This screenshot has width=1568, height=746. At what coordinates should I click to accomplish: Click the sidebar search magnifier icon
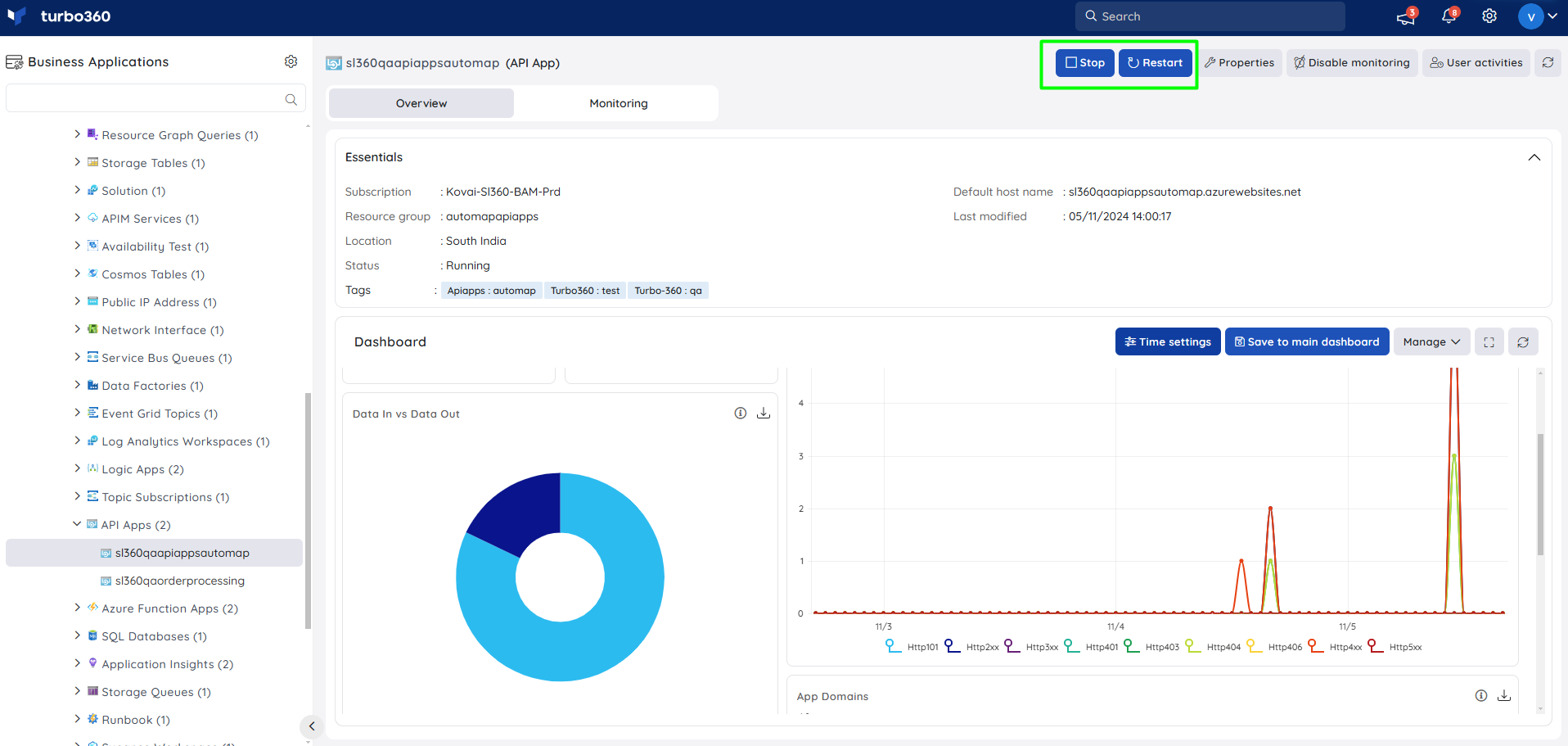click(291, 99)
